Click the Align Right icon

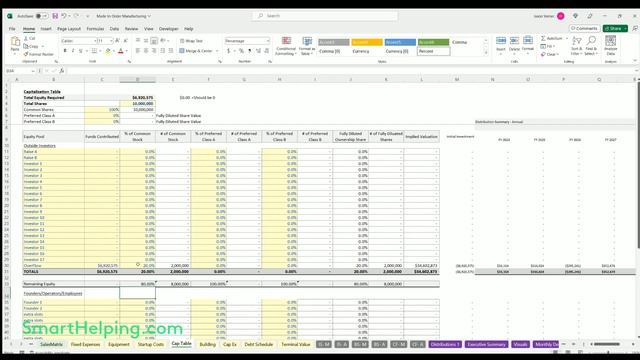(154, 51)
